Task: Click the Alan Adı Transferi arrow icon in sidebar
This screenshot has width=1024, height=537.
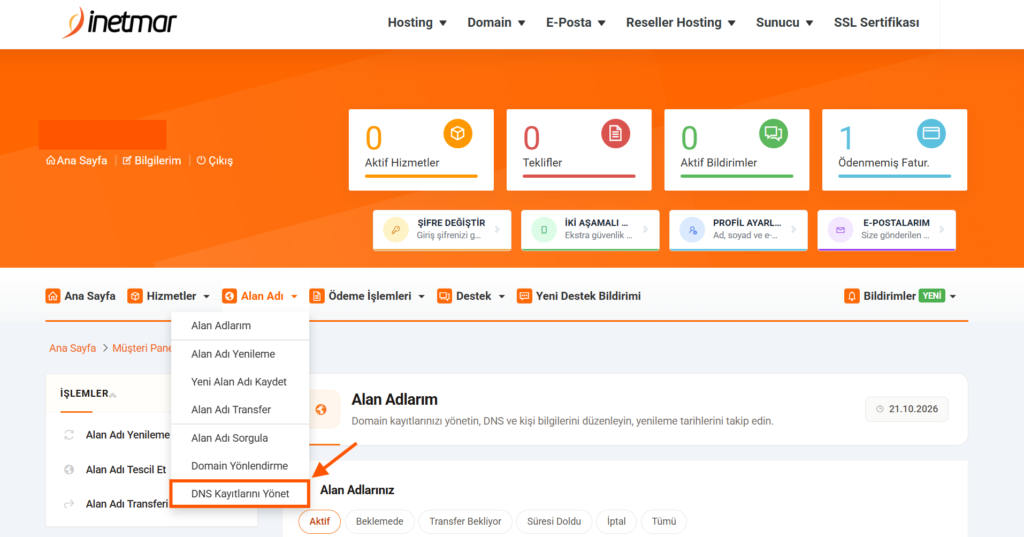Action: [69, 504]
